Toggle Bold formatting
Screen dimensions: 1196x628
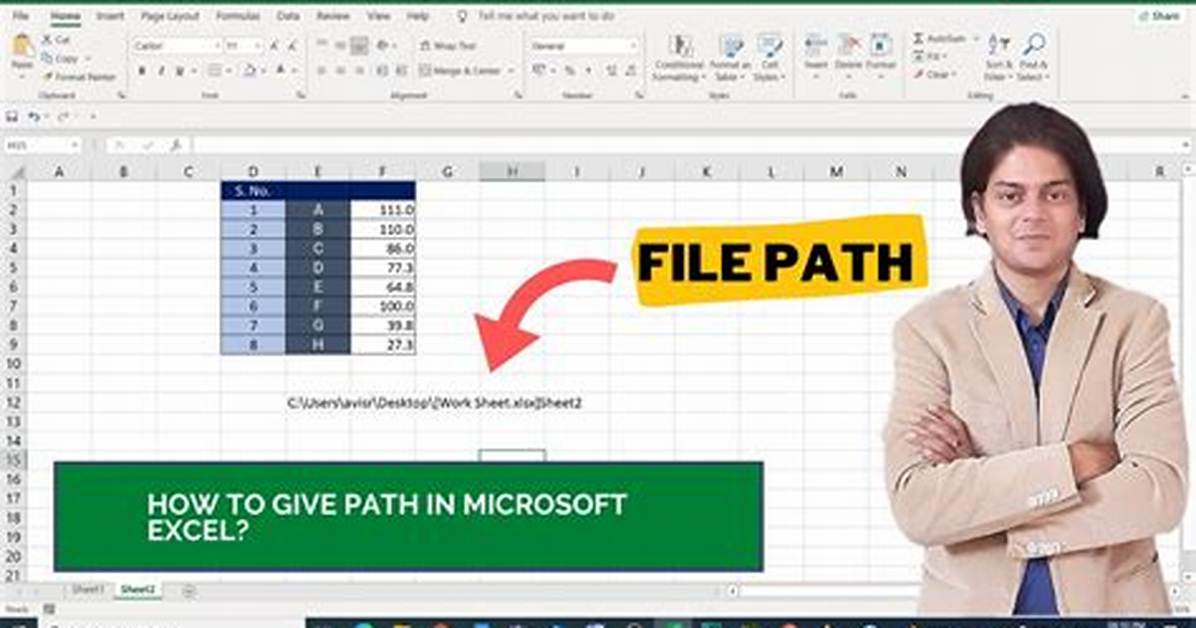point(142,71)
